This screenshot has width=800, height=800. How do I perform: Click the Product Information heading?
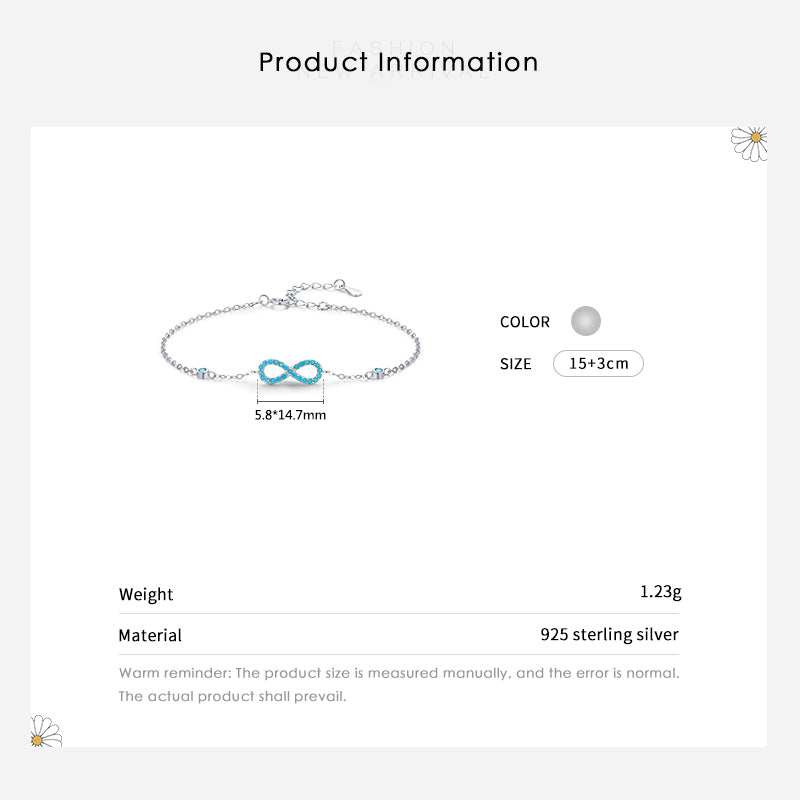[x=398, y=62]
